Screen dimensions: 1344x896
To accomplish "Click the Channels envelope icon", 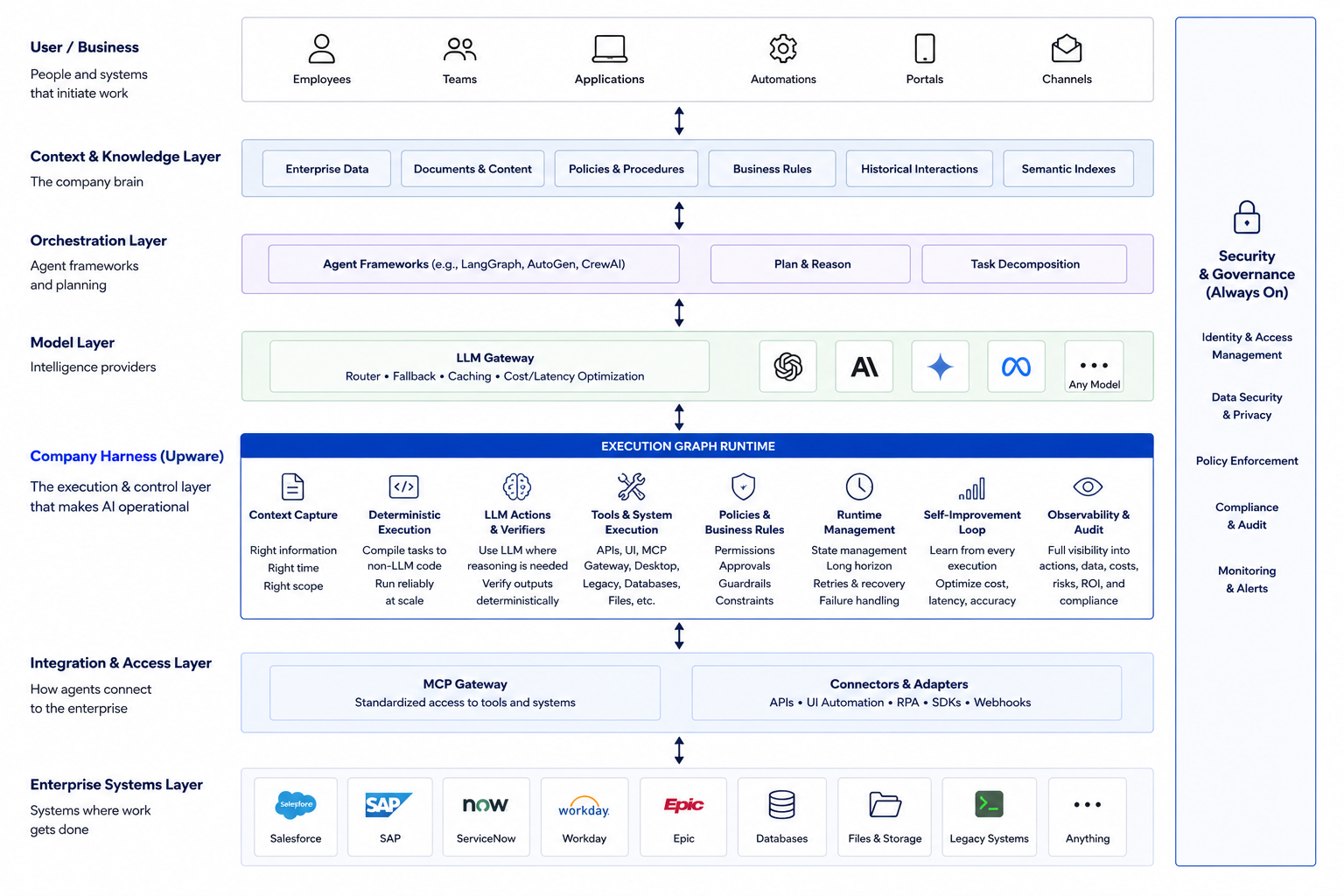I will (x=1067, y=49).
